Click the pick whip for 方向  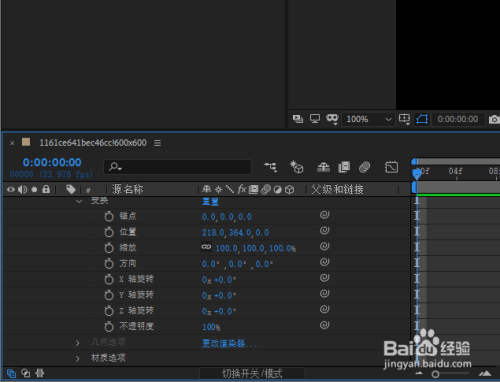click(325, 262)
